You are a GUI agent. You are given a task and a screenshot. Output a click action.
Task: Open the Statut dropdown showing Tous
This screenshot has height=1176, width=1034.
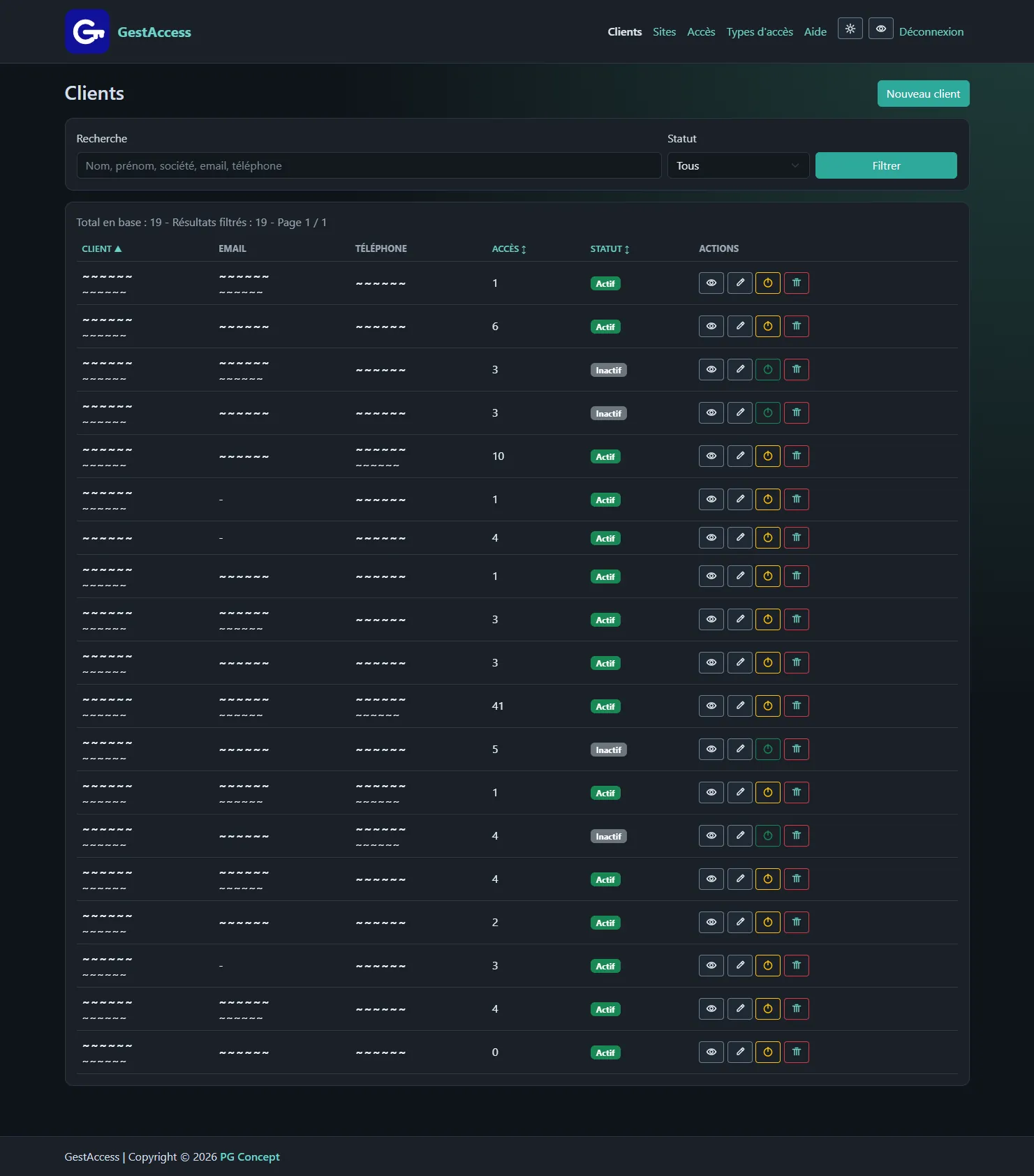point(738,165)
